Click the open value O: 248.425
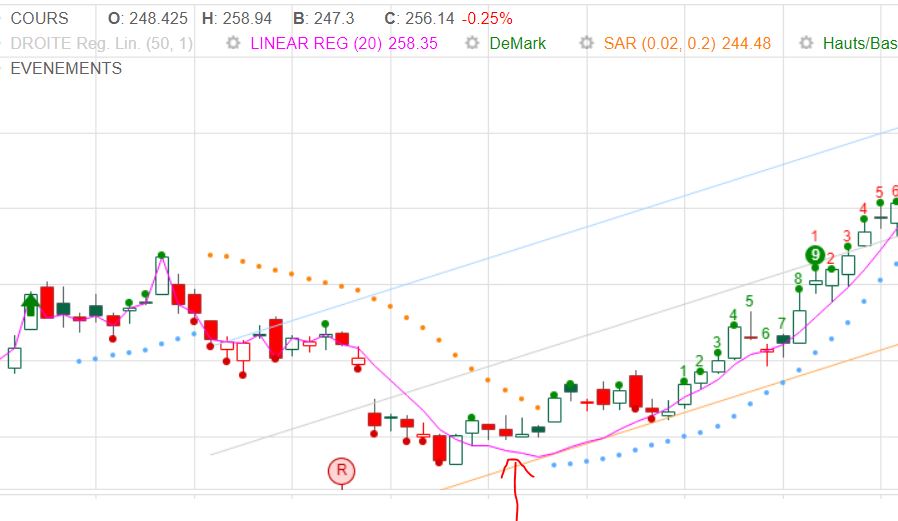The height and width of the screenshot is (521, 898). click(148, 18)
